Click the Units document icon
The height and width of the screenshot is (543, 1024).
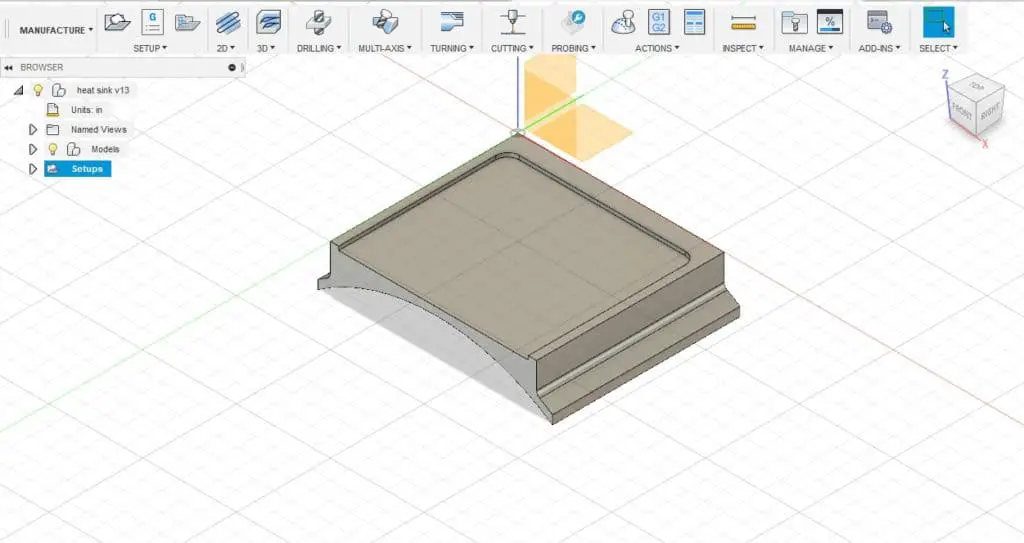click(52, 110)
